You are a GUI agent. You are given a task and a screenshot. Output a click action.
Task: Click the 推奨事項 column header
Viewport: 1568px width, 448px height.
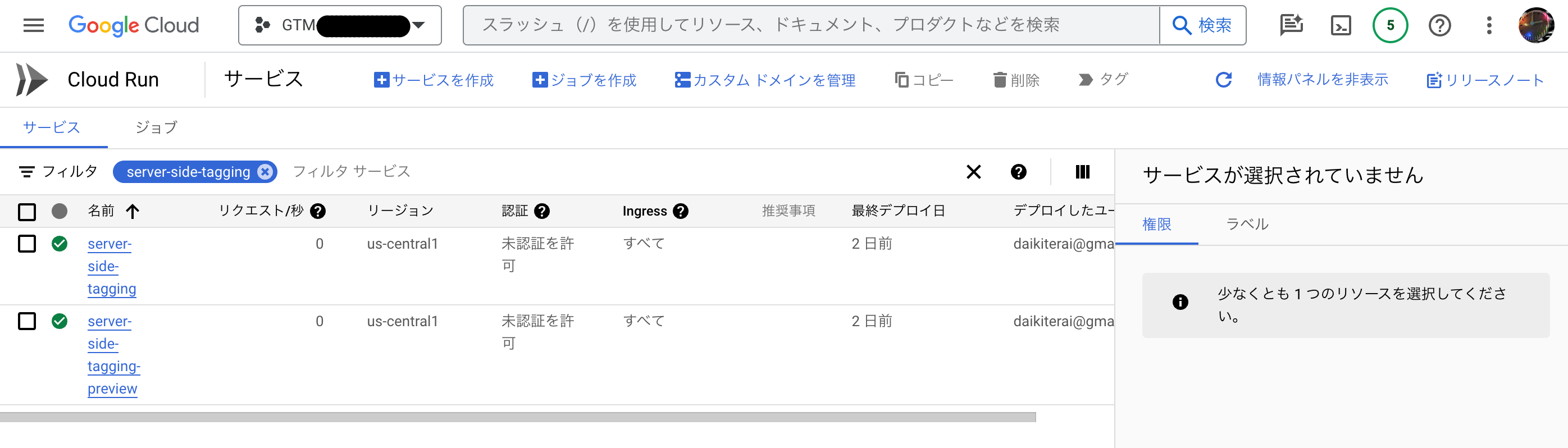(788, 211)
